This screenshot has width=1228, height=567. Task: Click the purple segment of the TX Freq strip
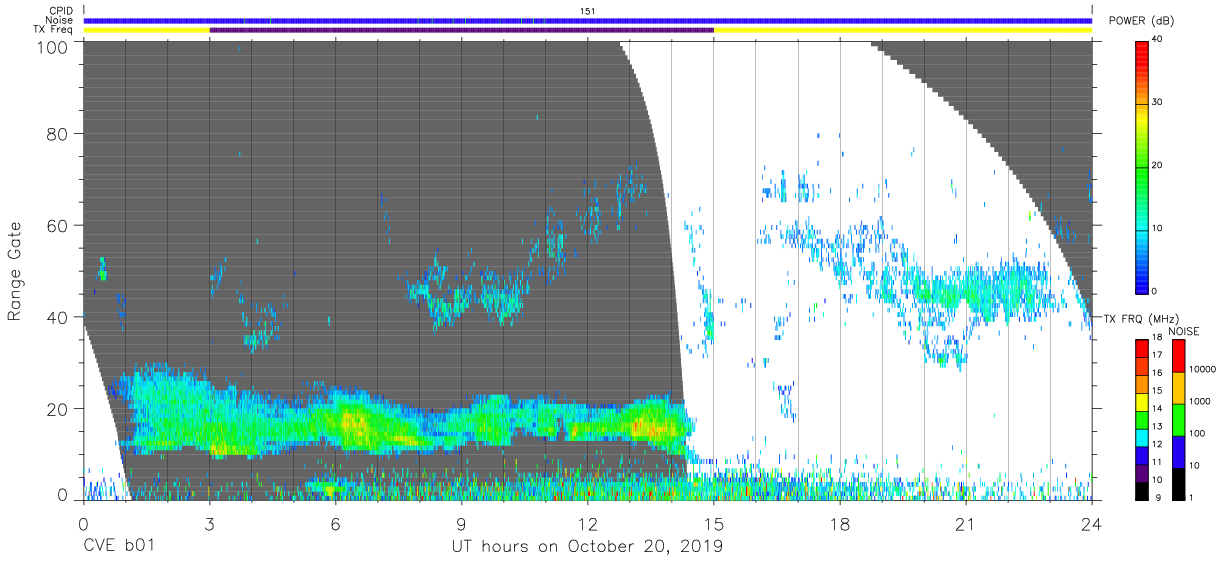[x=462, y=30]
